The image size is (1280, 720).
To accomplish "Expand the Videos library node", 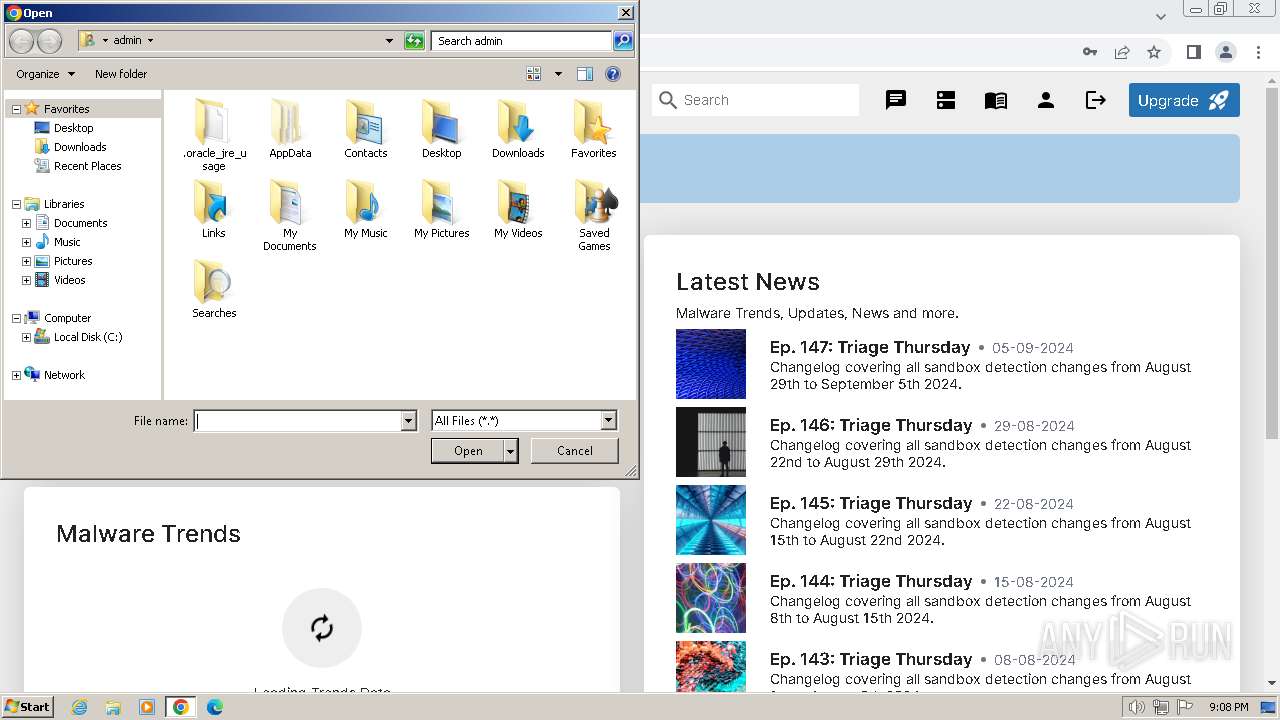I will tap(26, 280).
